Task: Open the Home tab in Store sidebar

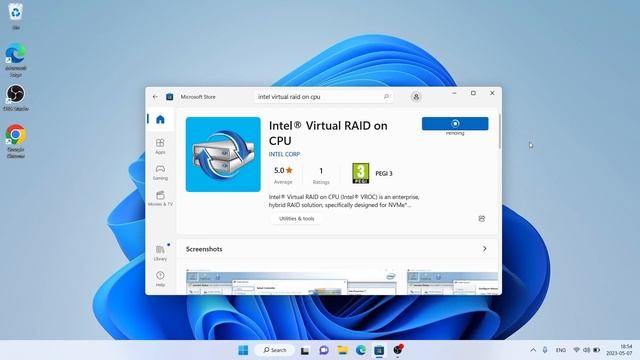Action: click(x=160, y=119)
